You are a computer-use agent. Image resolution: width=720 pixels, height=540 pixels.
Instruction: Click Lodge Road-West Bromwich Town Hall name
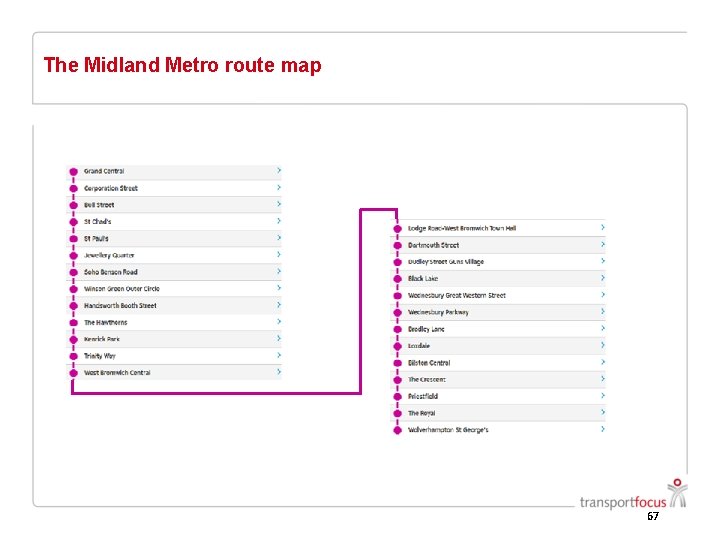coord(462,228)
